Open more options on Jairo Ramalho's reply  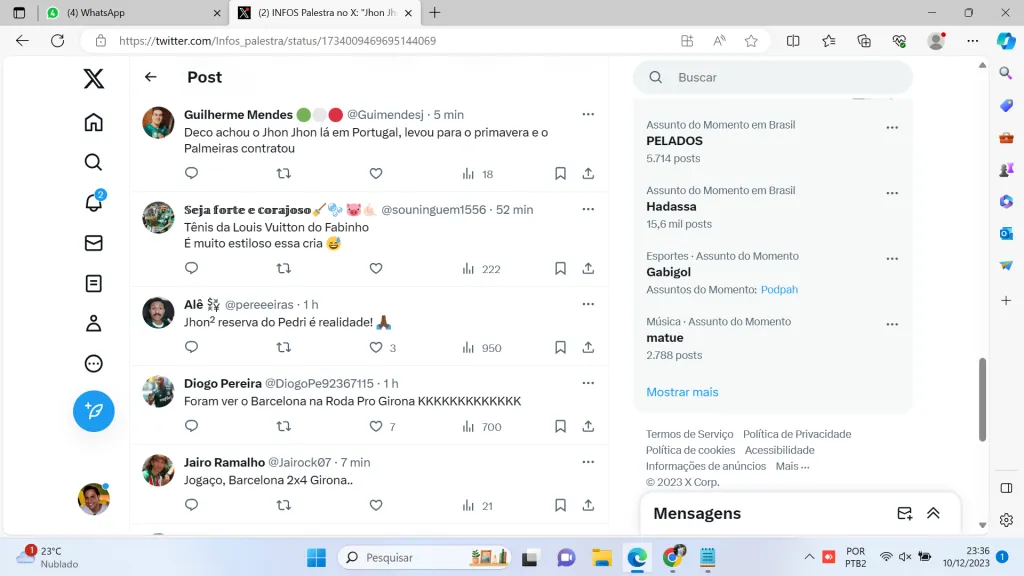point(588,462)
